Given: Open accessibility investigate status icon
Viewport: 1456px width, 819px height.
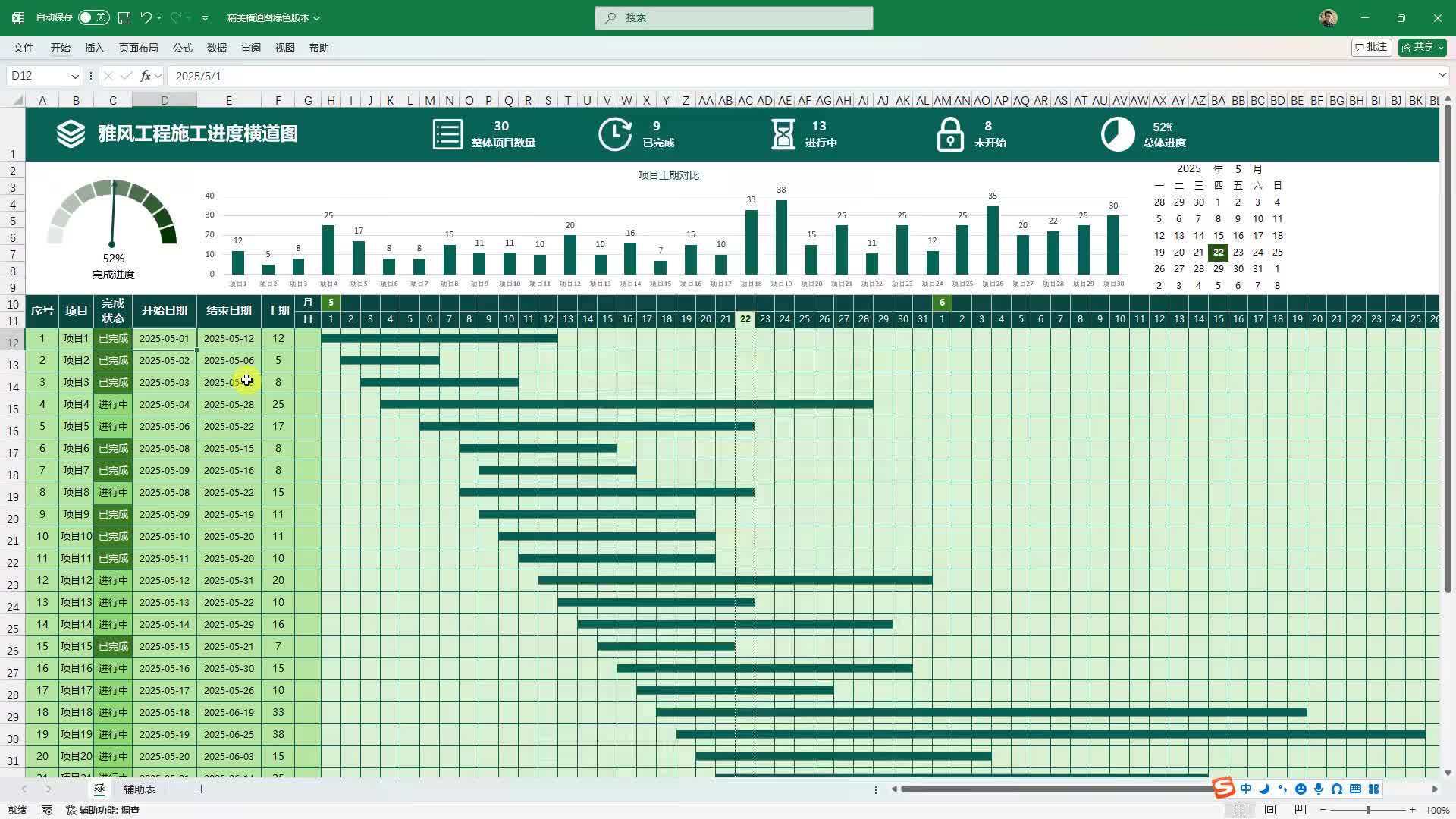Looking at the screenshot, I should click(x=103, y=810).
